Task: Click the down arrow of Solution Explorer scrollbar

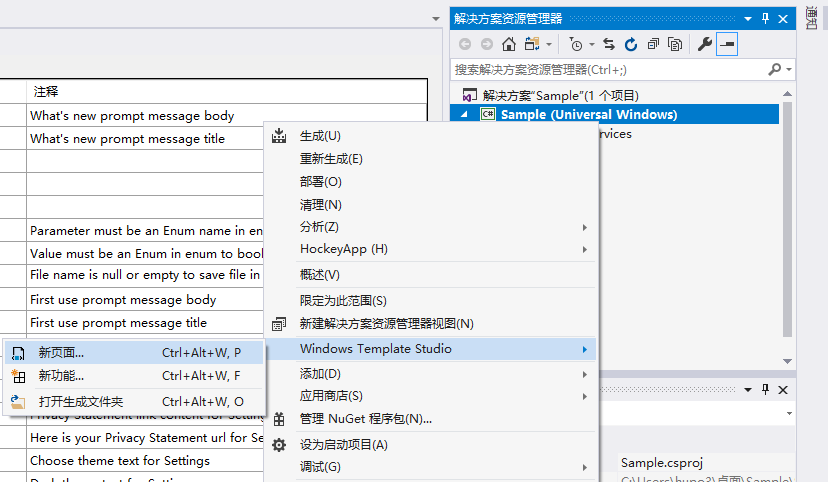Action: (x=787, y=361)
